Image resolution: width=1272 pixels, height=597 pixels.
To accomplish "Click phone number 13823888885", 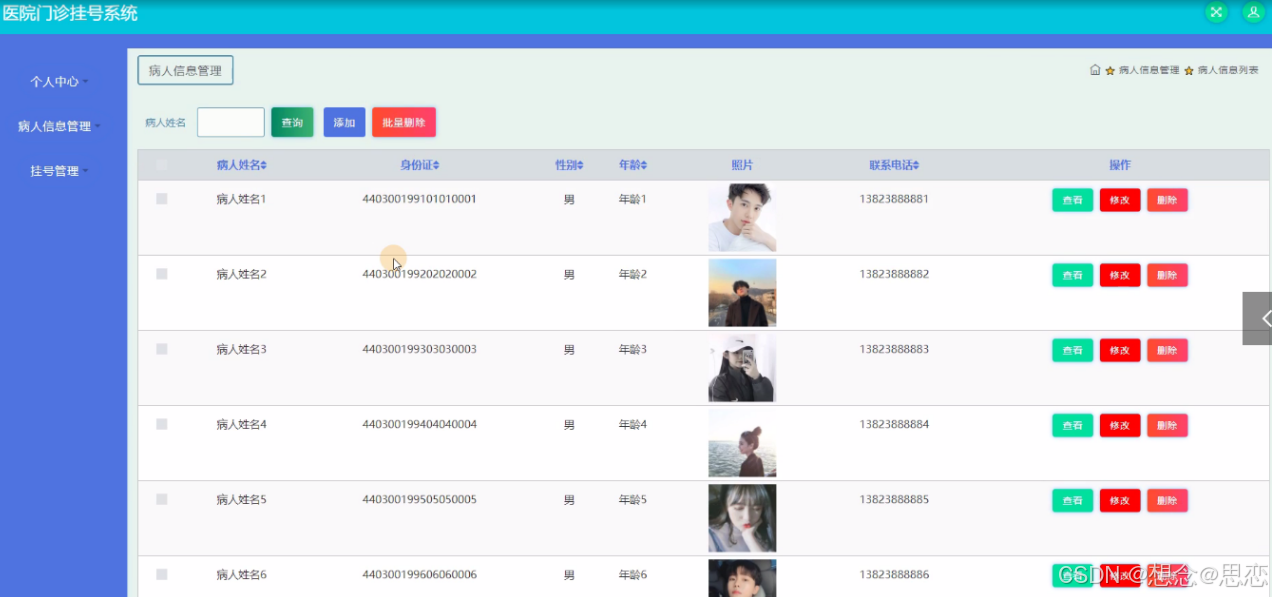I will 894,499.
